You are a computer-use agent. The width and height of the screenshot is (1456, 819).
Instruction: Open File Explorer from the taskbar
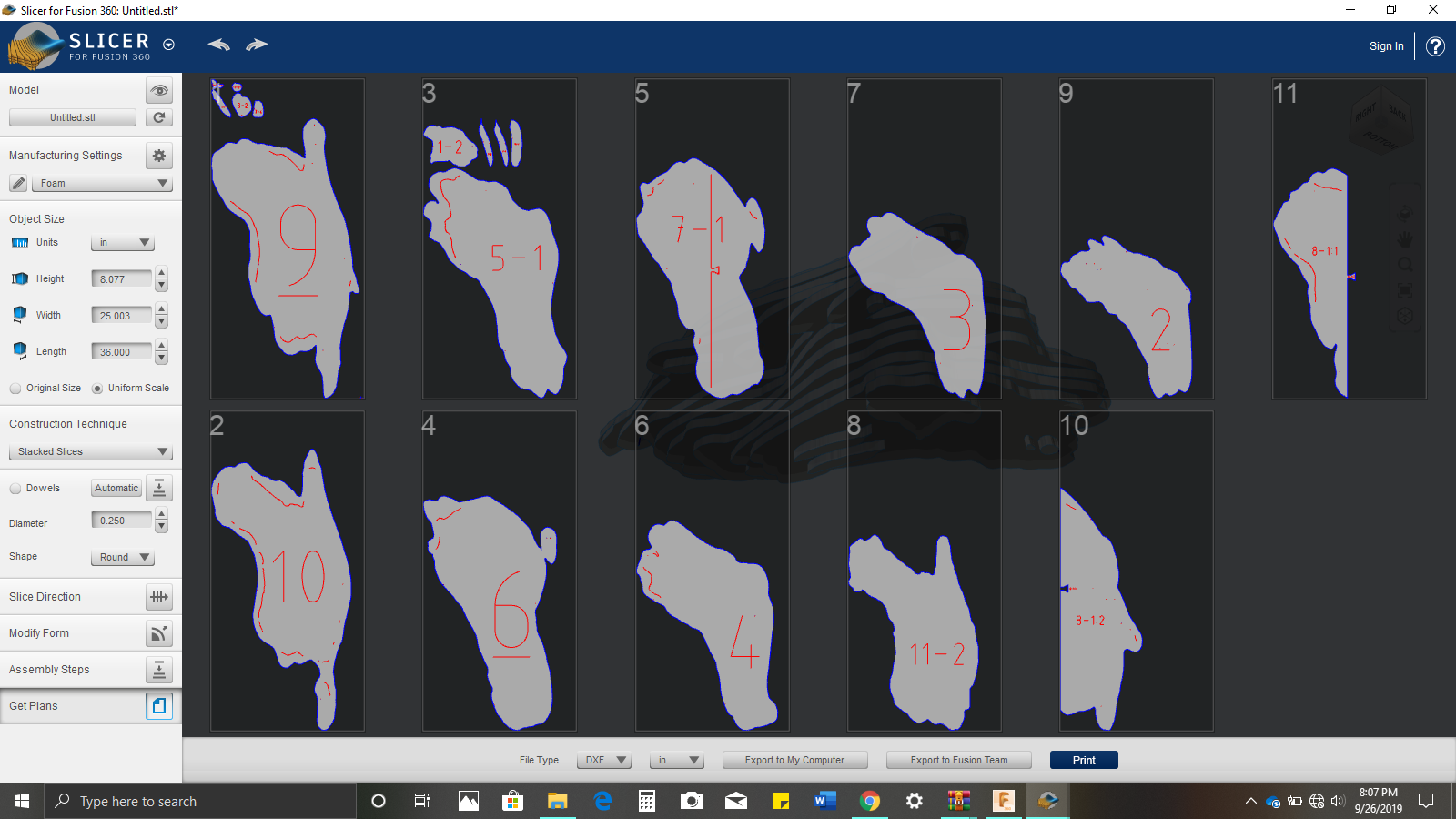[x=557, y=801]
